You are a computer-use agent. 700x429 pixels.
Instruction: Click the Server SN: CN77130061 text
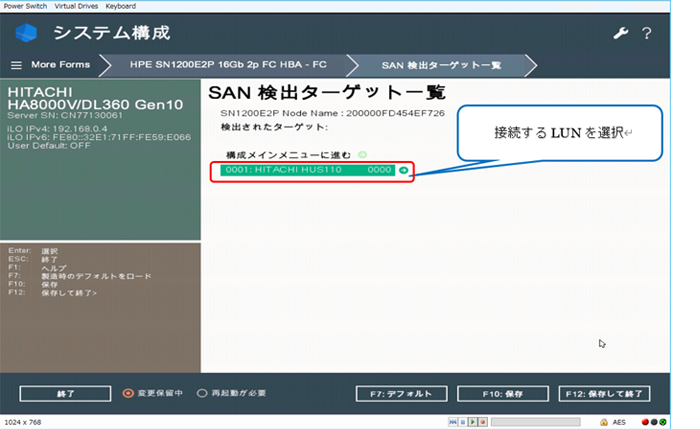click(x=65, y=115)
